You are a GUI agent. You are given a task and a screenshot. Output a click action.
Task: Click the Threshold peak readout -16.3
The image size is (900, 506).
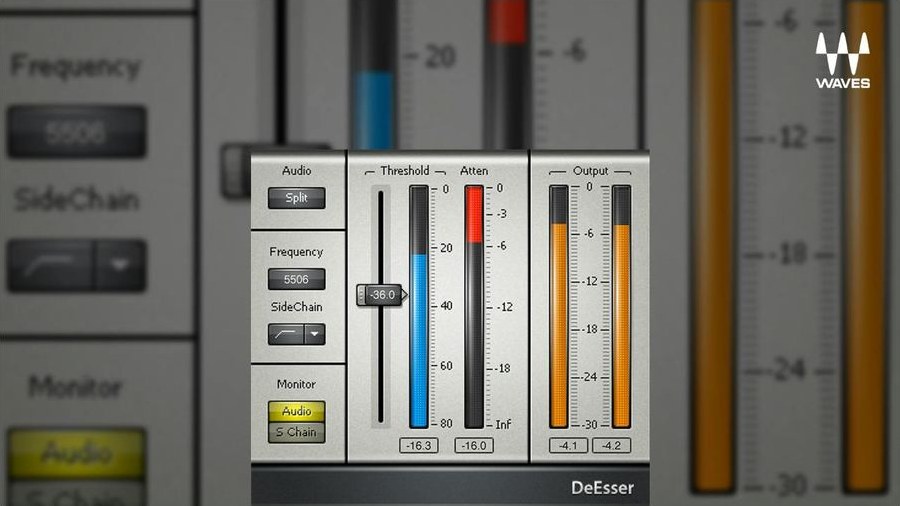tap(418, 446)
